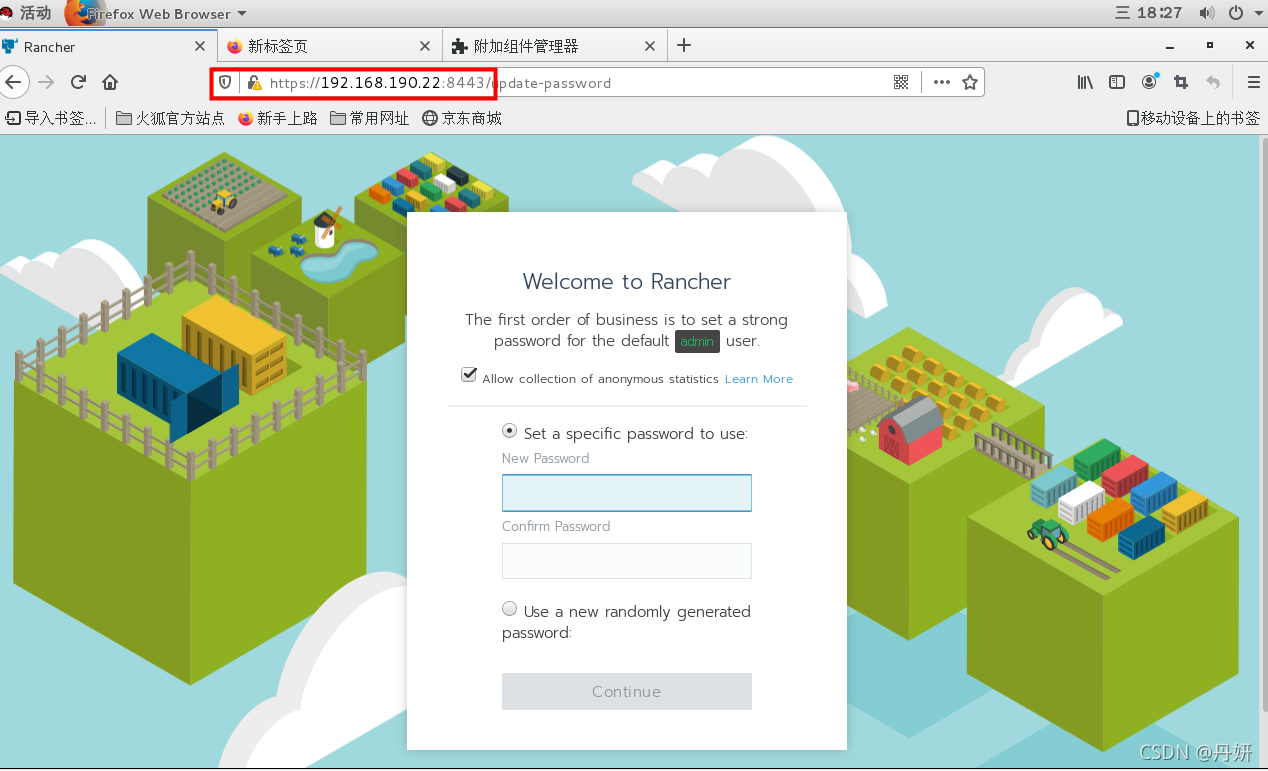
Task: Switch to the 新标签页 tab
Action: (x=329, y=46)
